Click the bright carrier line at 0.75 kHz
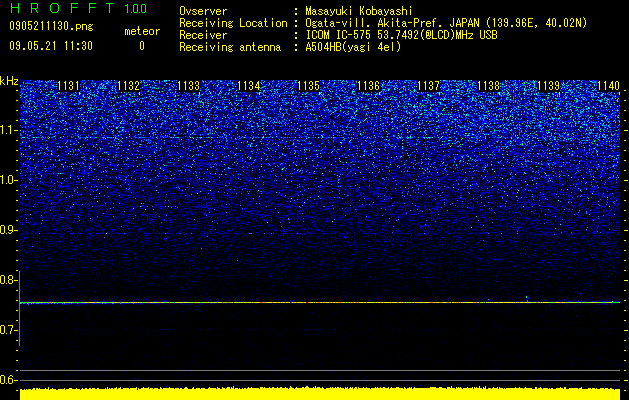629x400 pixels. tap(320, 303)
